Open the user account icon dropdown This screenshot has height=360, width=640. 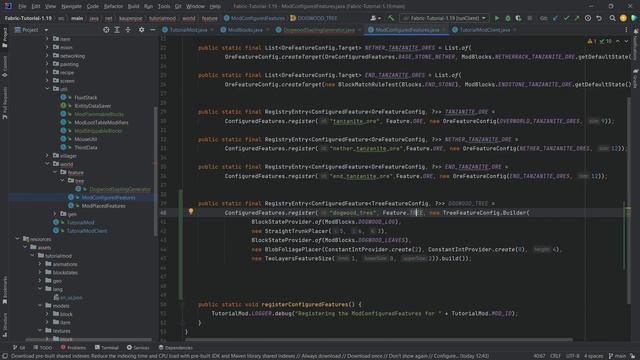tap(375, 18)
